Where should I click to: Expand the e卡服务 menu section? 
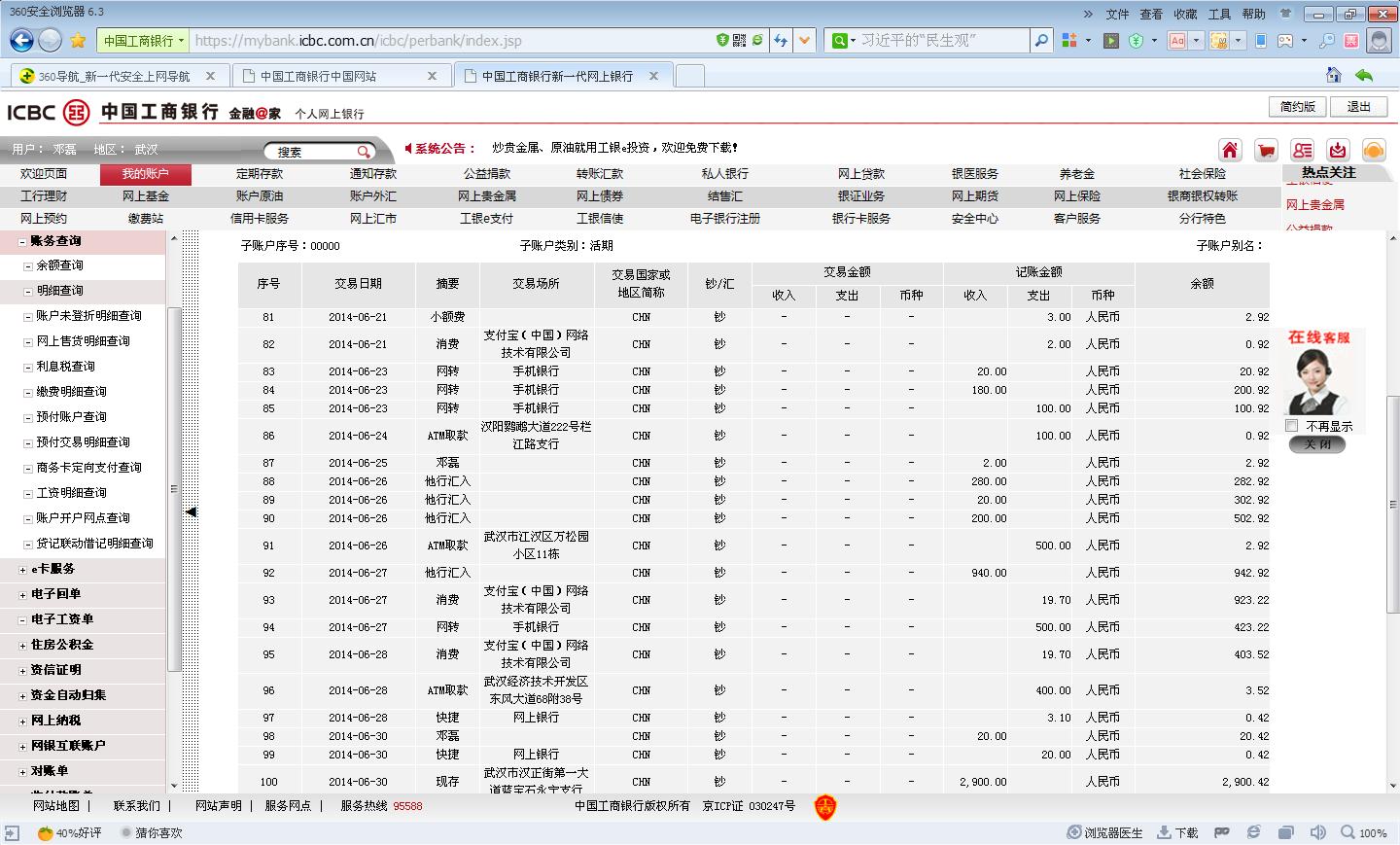(x=23, y=569)
